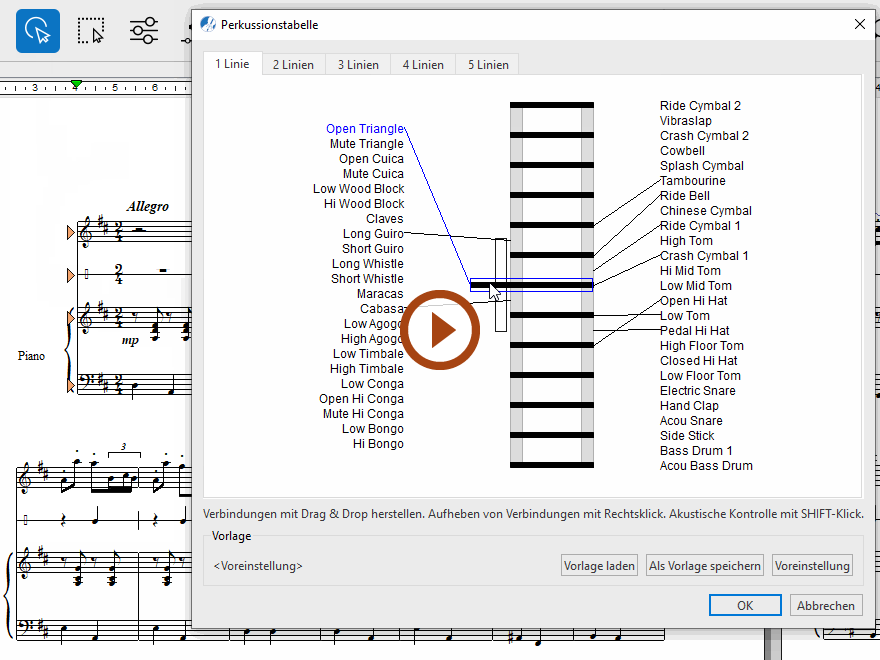Open the mixer sliders settings icon

(144, 31)
